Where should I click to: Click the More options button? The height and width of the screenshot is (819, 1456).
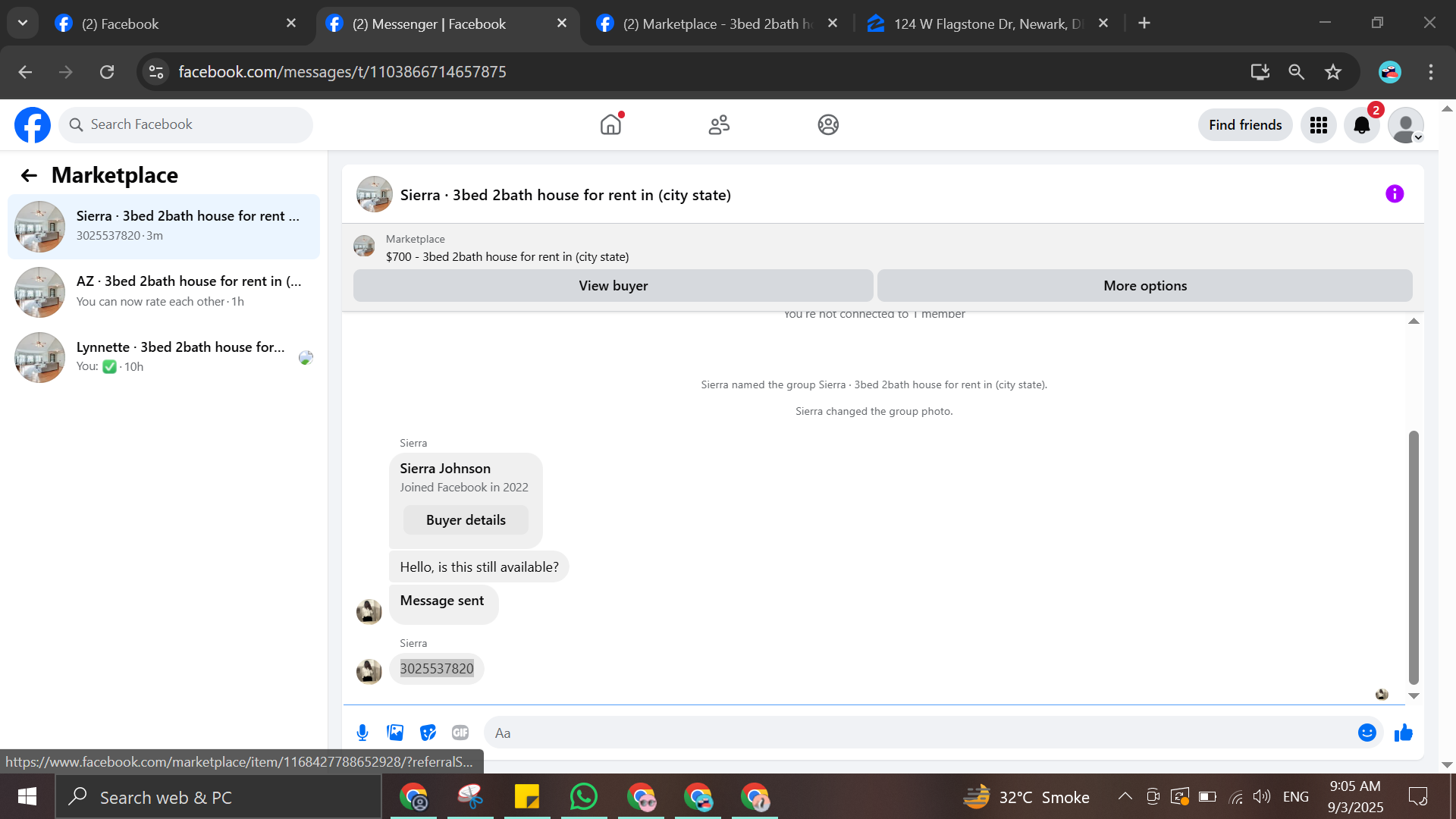coord(1145,286)
